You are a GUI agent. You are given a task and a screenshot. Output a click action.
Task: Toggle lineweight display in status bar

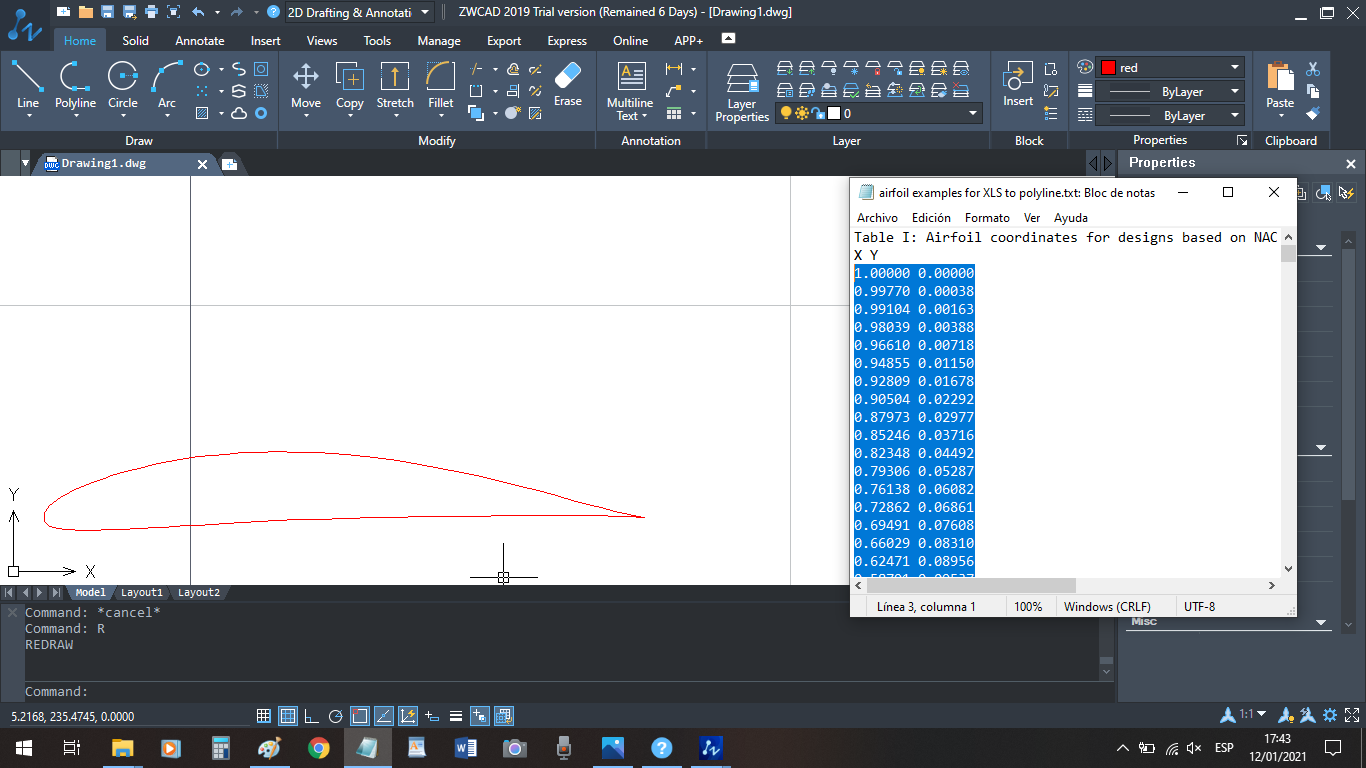[456, 716]
